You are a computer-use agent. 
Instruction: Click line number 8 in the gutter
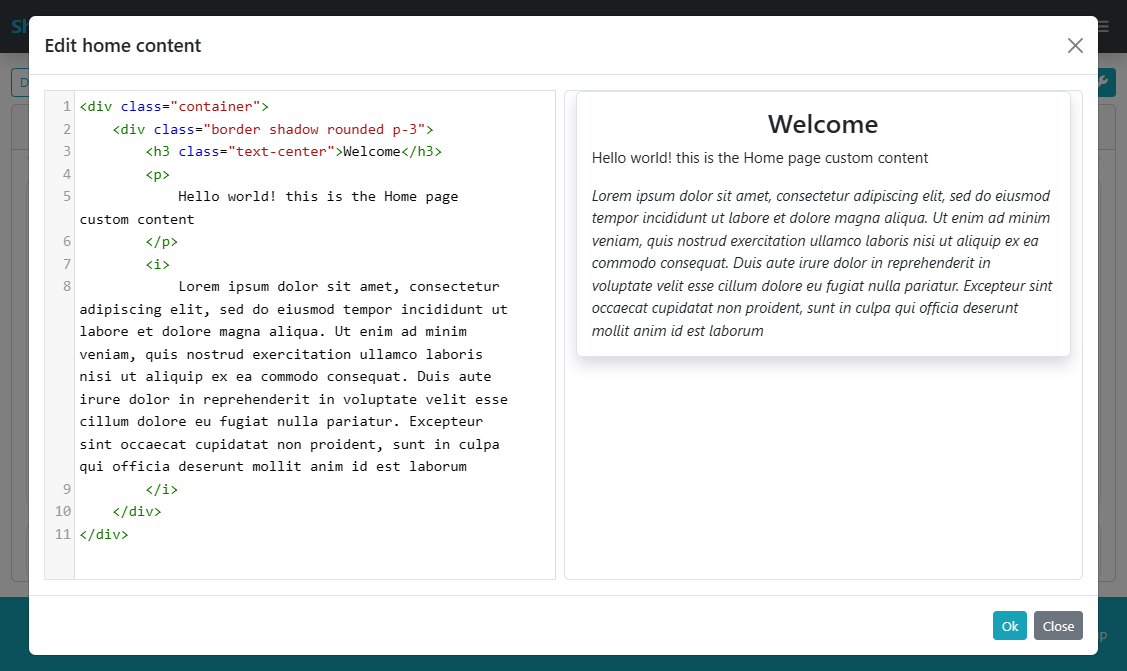coord(66,287)
